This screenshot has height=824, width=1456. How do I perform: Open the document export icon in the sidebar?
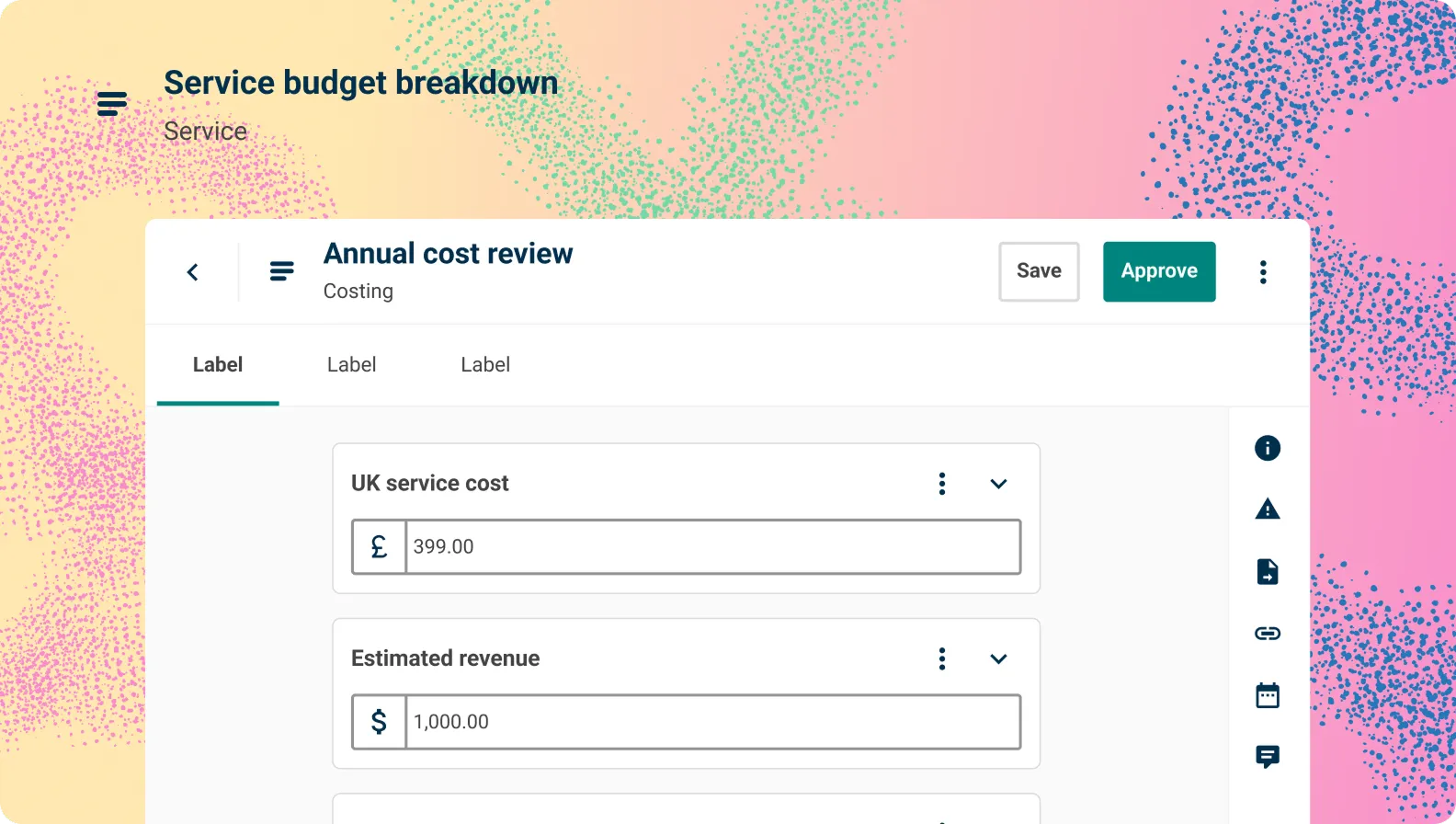pyautogui.click(x=1268, y=571)
